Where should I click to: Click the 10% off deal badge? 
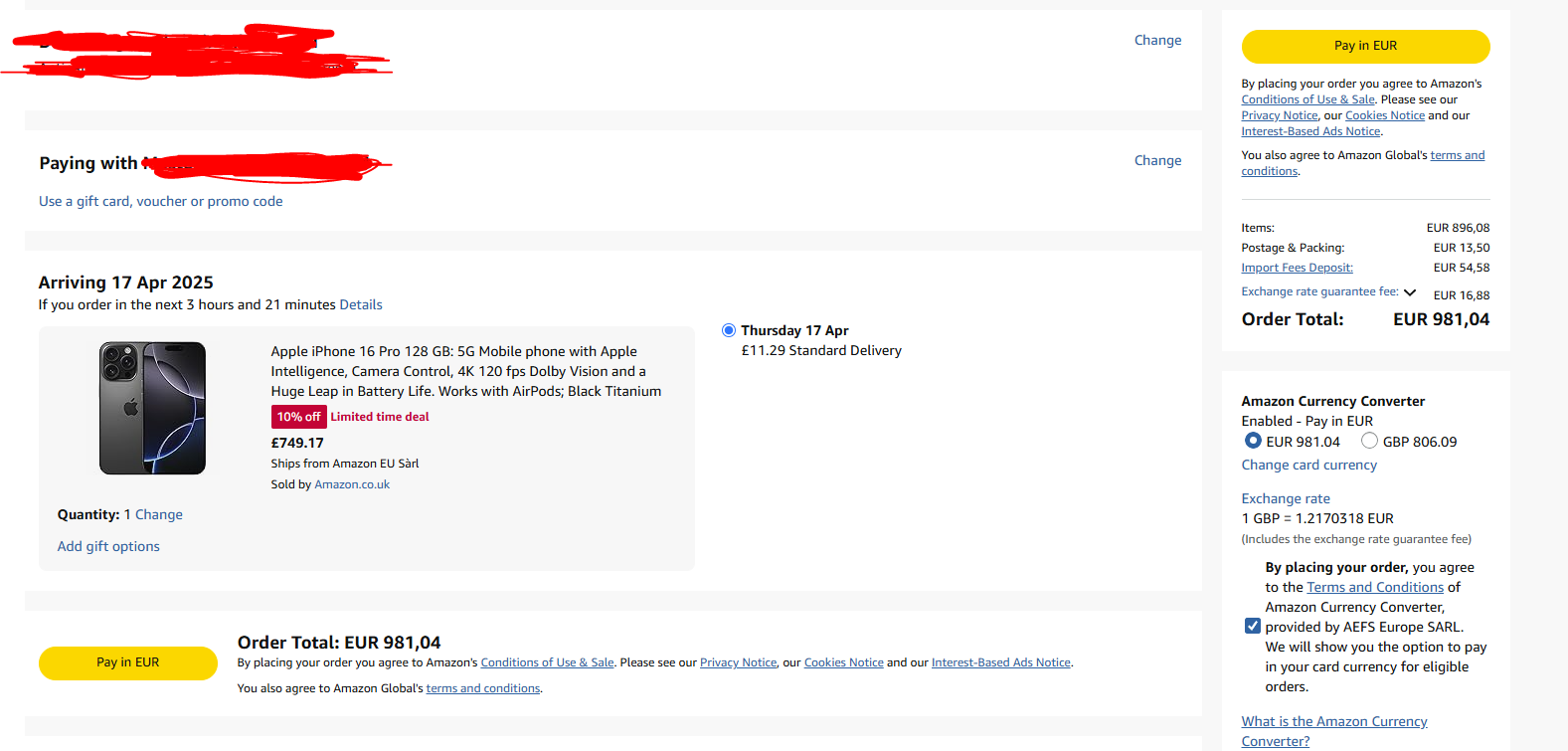[x=298, y=417]
